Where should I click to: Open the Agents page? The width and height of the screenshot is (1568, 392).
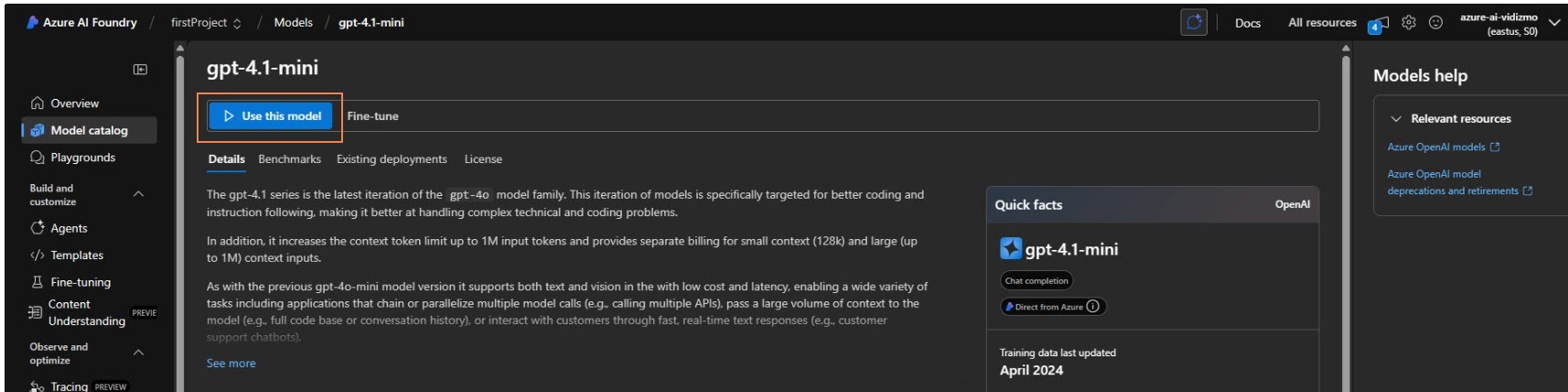[69, 228]
